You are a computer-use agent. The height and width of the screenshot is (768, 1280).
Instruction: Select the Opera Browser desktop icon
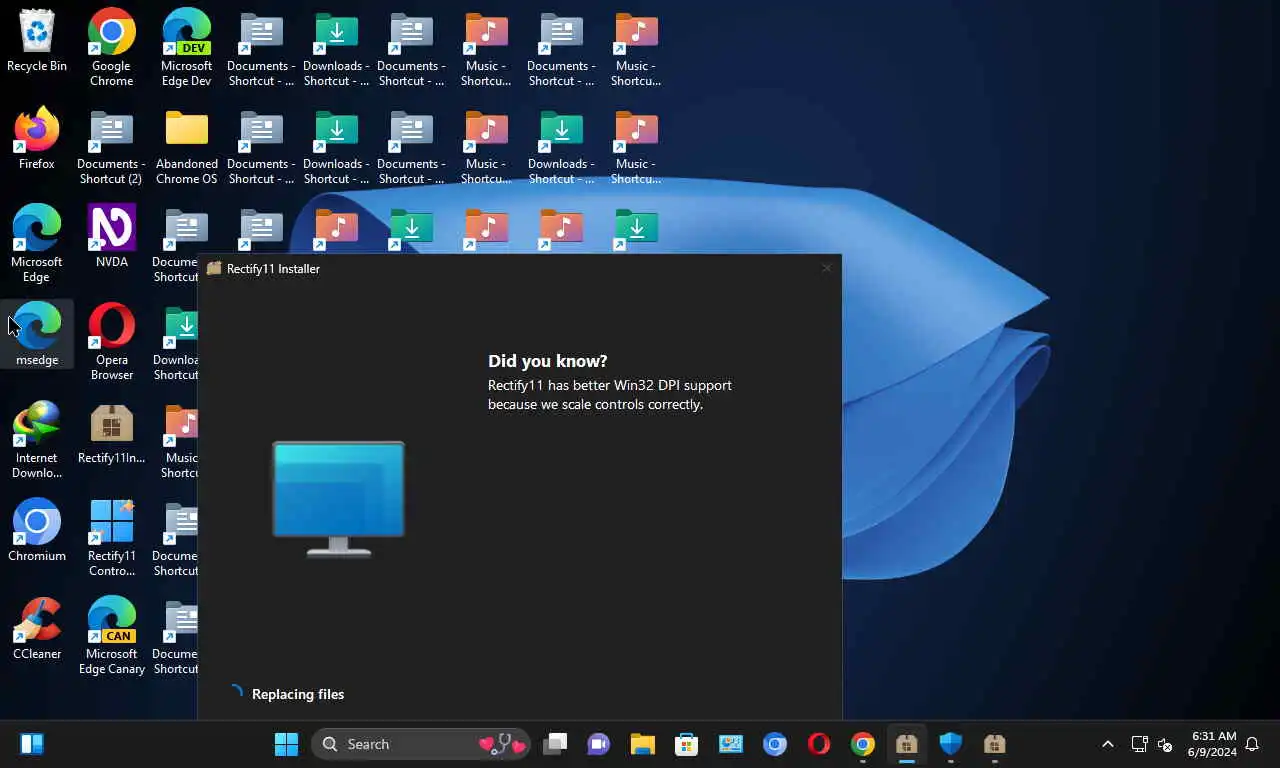tap(111, 342)
